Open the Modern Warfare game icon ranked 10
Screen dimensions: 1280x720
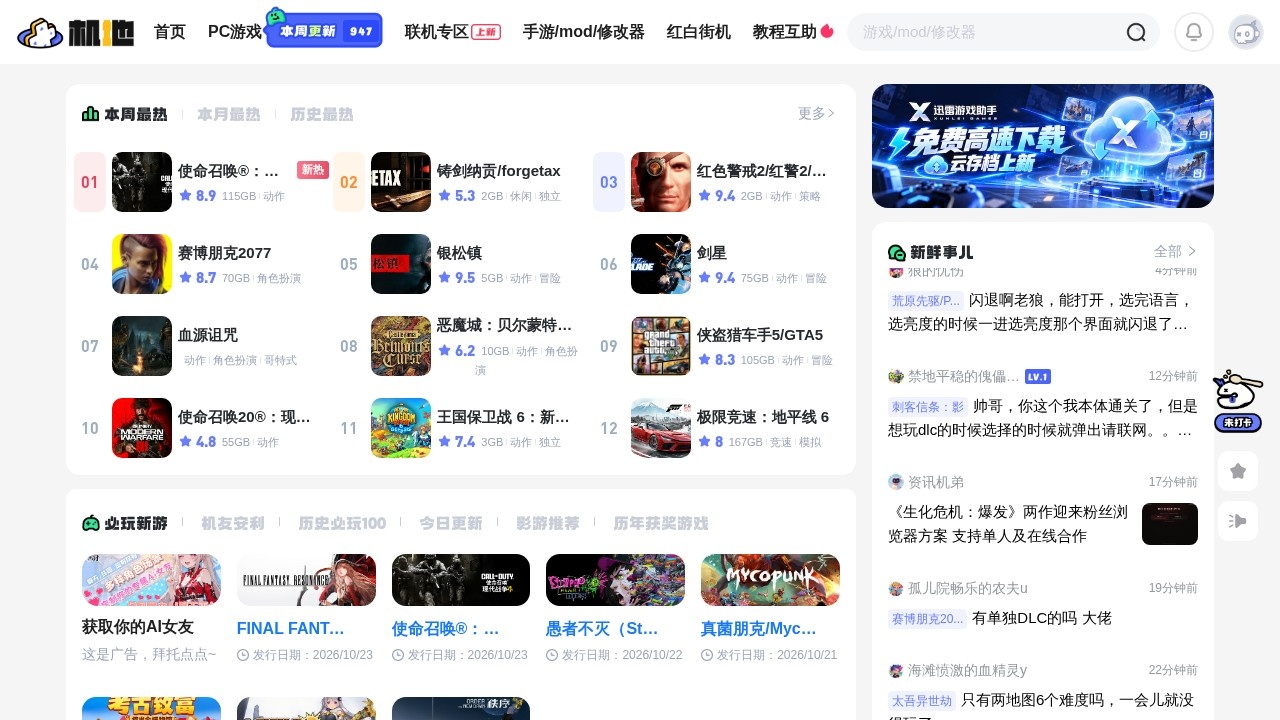pyautogui.click(x=142, y=428)
